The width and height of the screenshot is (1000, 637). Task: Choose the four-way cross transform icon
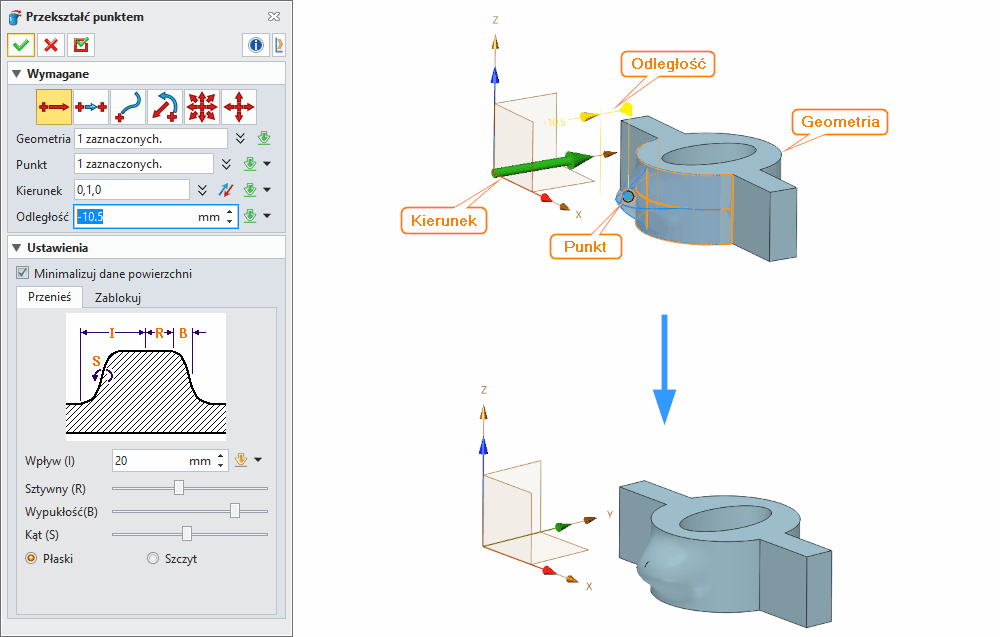(x=239, y=107)
